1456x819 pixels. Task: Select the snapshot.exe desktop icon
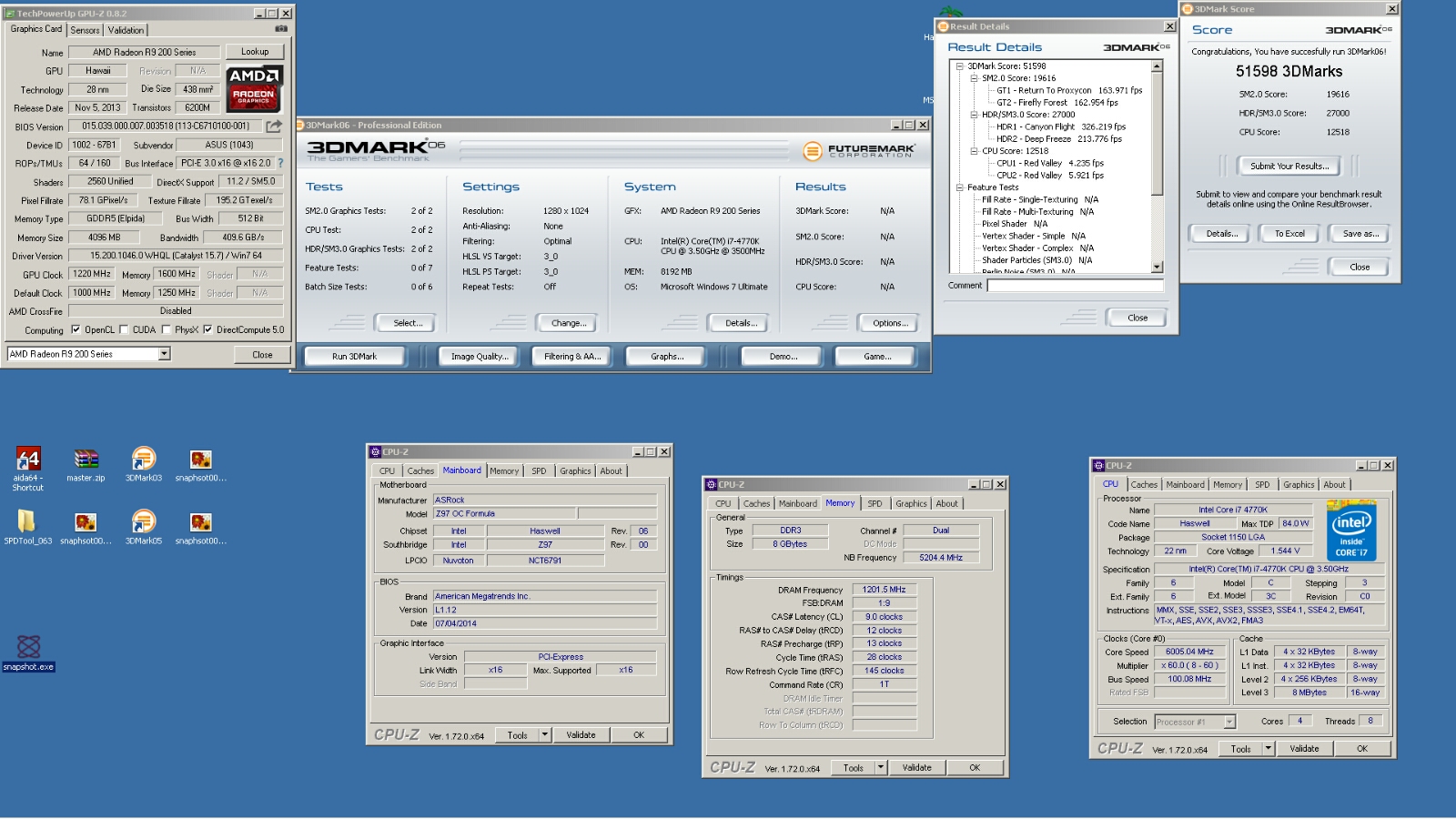28,653
